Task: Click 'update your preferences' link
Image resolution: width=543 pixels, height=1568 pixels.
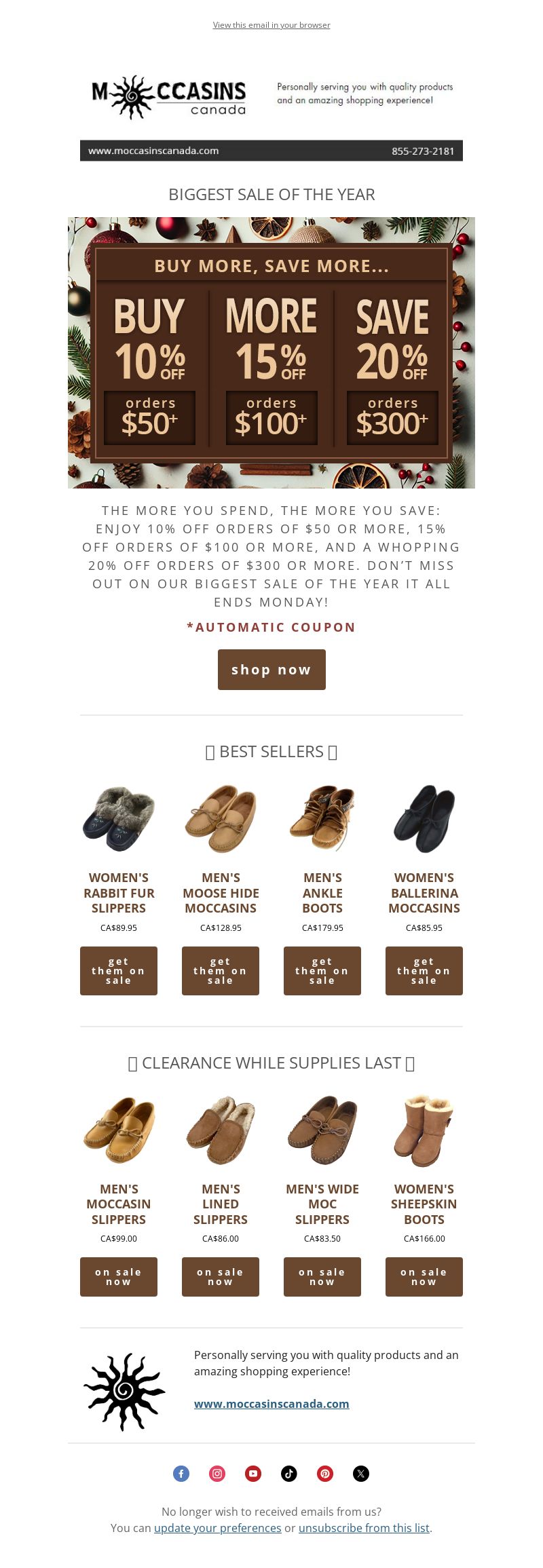Action: point(218,1527)
